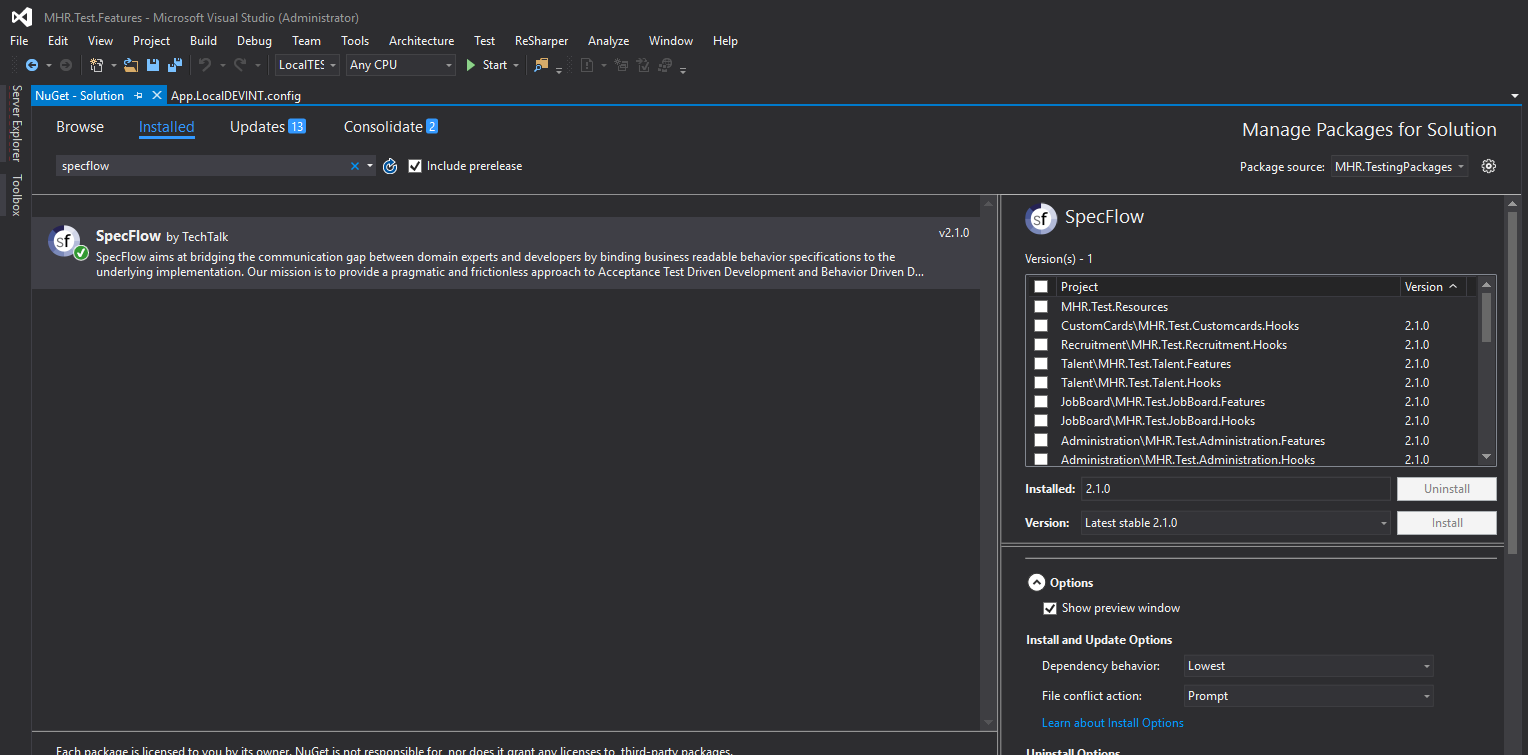Open the Navigate Backward history dropdown

coord(47,65)
